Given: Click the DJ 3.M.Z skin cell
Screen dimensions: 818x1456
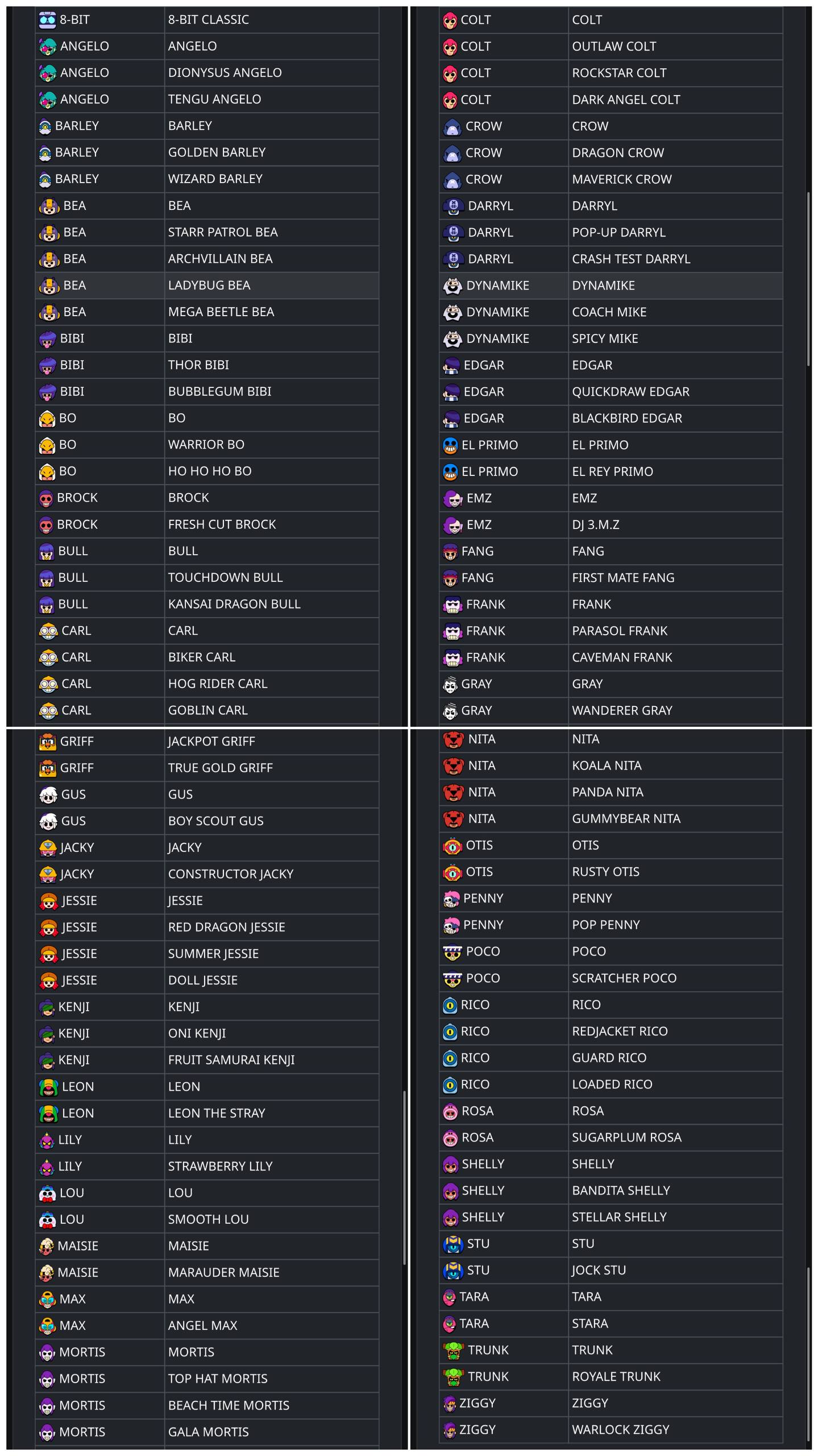Looking at the screenshot, I should pos(675,525).
